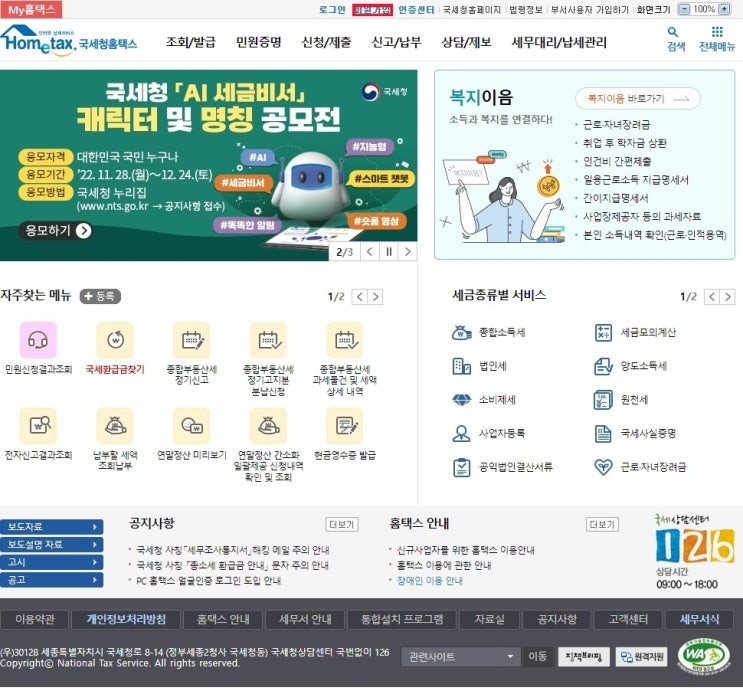Open the 정책브리핑 button
This screenshot has width=743, height=694.
click(584, 657)
